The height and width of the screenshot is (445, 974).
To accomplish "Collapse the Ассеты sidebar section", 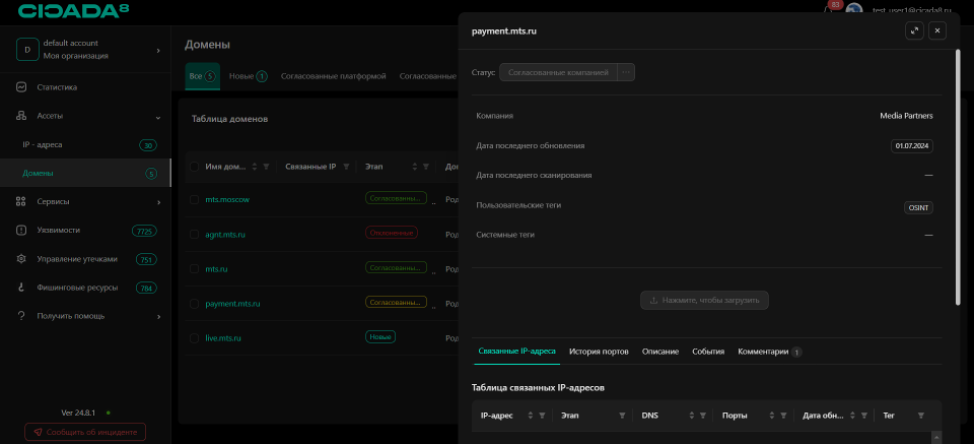I will coord(158,116).
